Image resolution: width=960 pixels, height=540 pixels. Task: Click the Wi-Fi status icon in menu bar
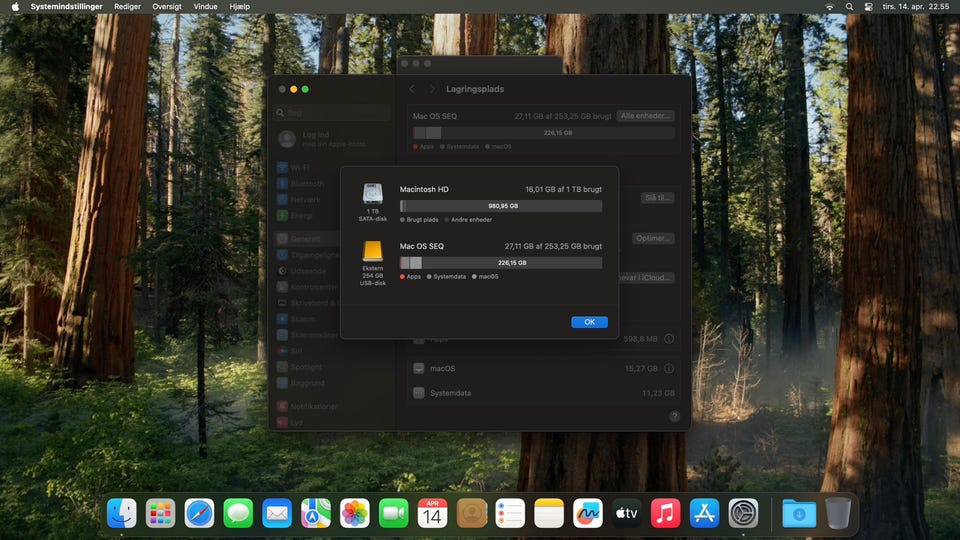829,6
